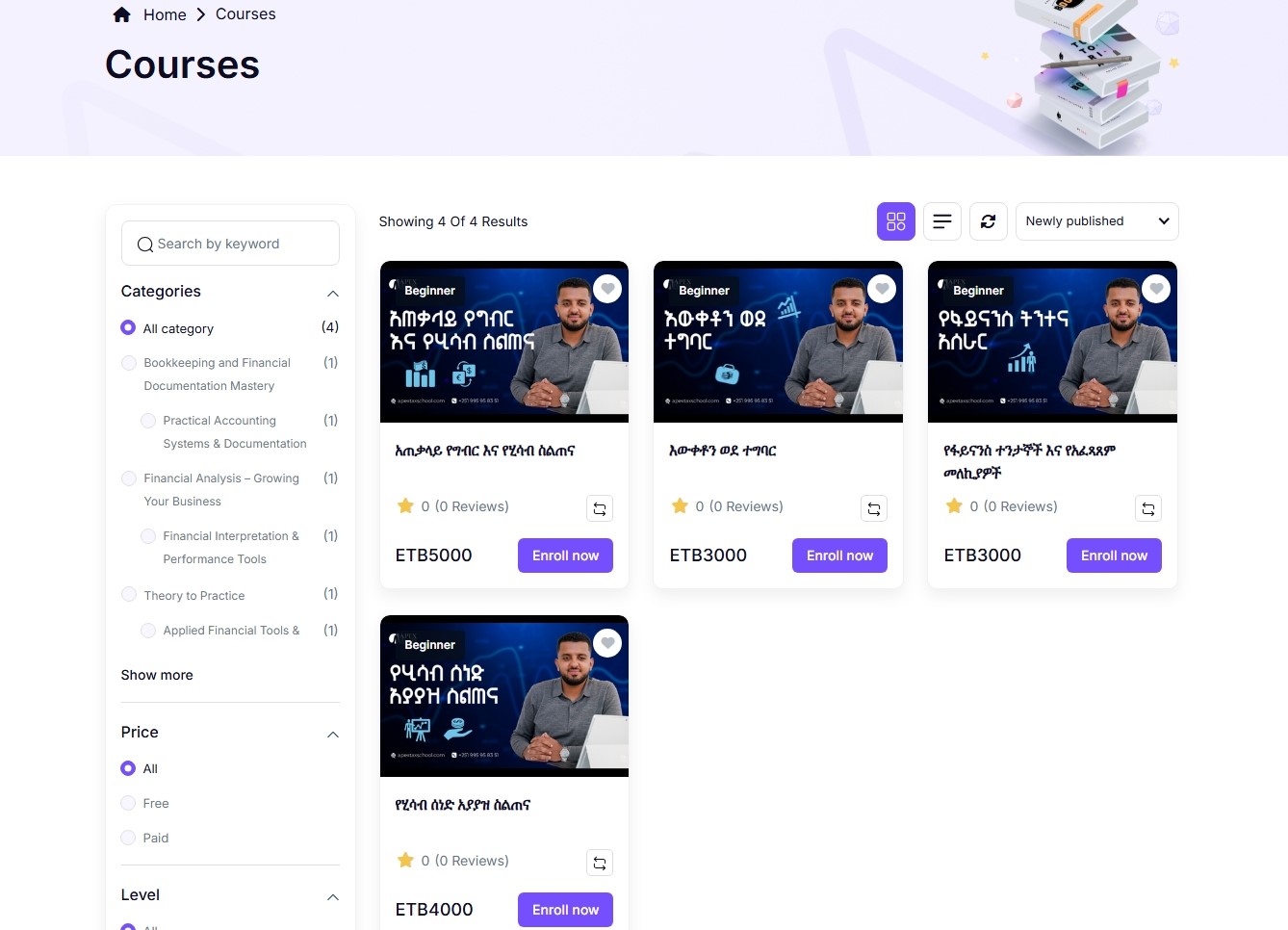1288x930 pixels.
Task: Collapse the Categories section
Action: point(333,293)
